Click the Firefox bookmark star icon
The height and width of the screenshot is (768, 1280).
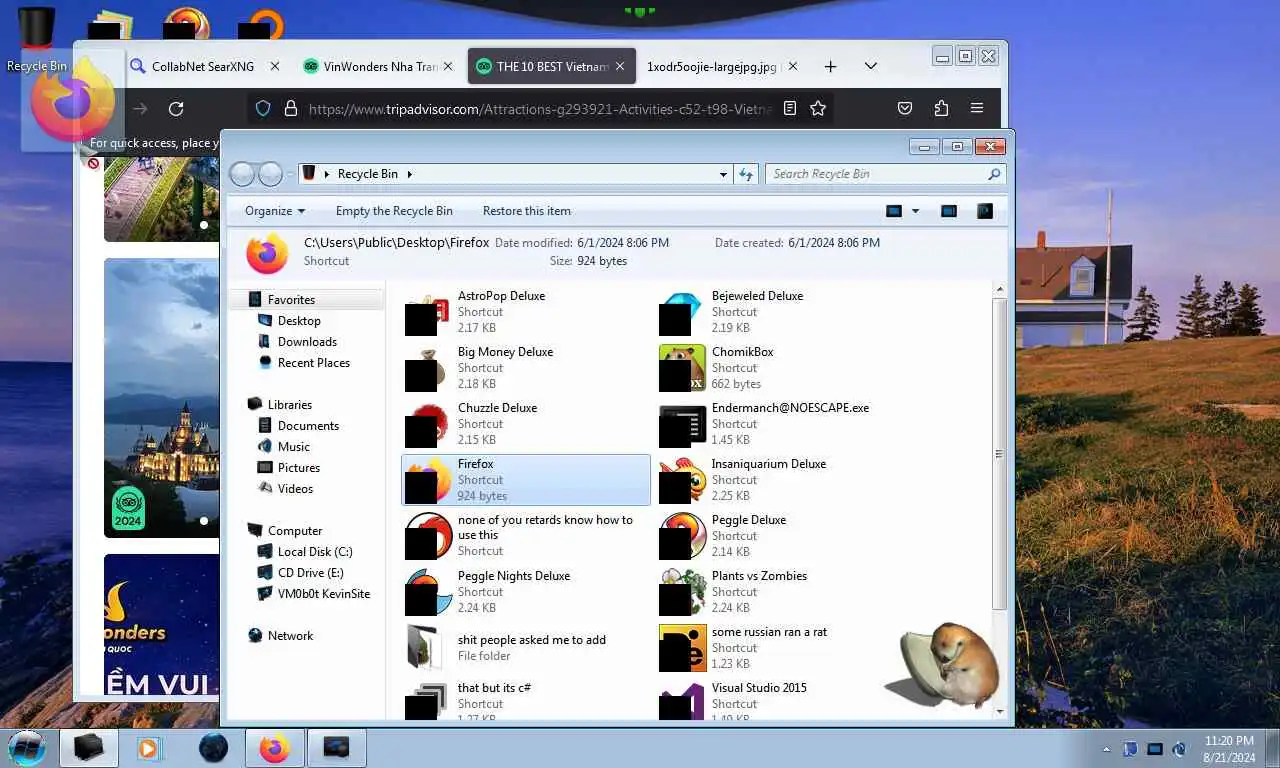tap(818, 109)
